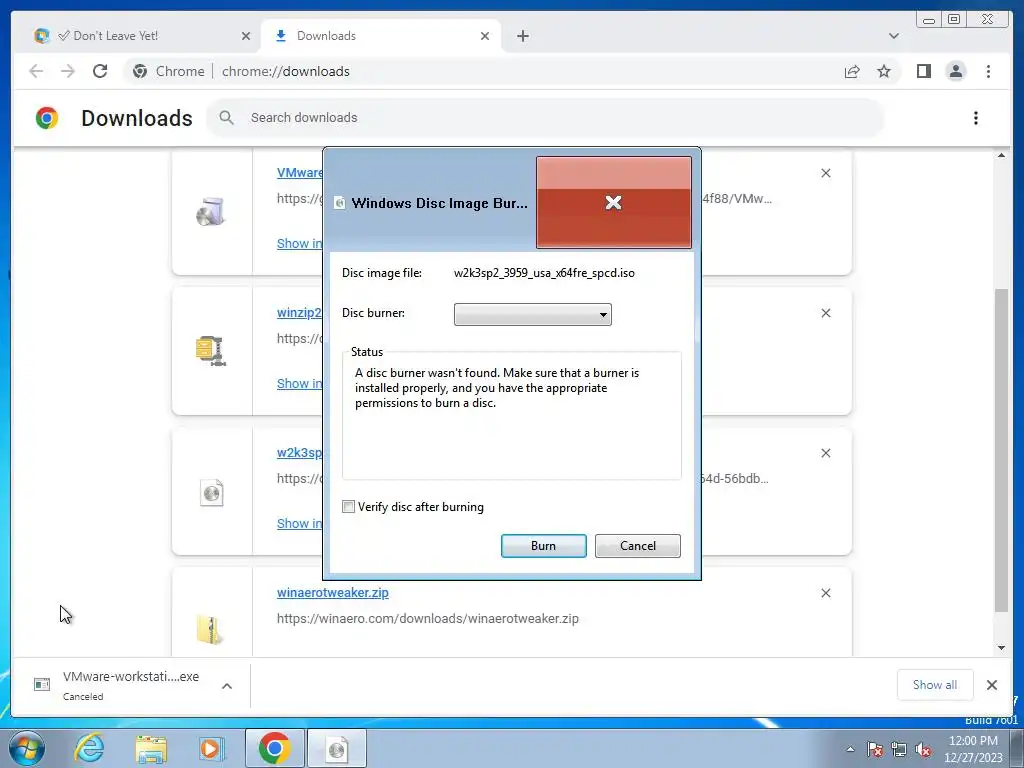Click the Search downloads field
Screen dimensions: 1024x768
pyautogui.click(x=545, y=118)
